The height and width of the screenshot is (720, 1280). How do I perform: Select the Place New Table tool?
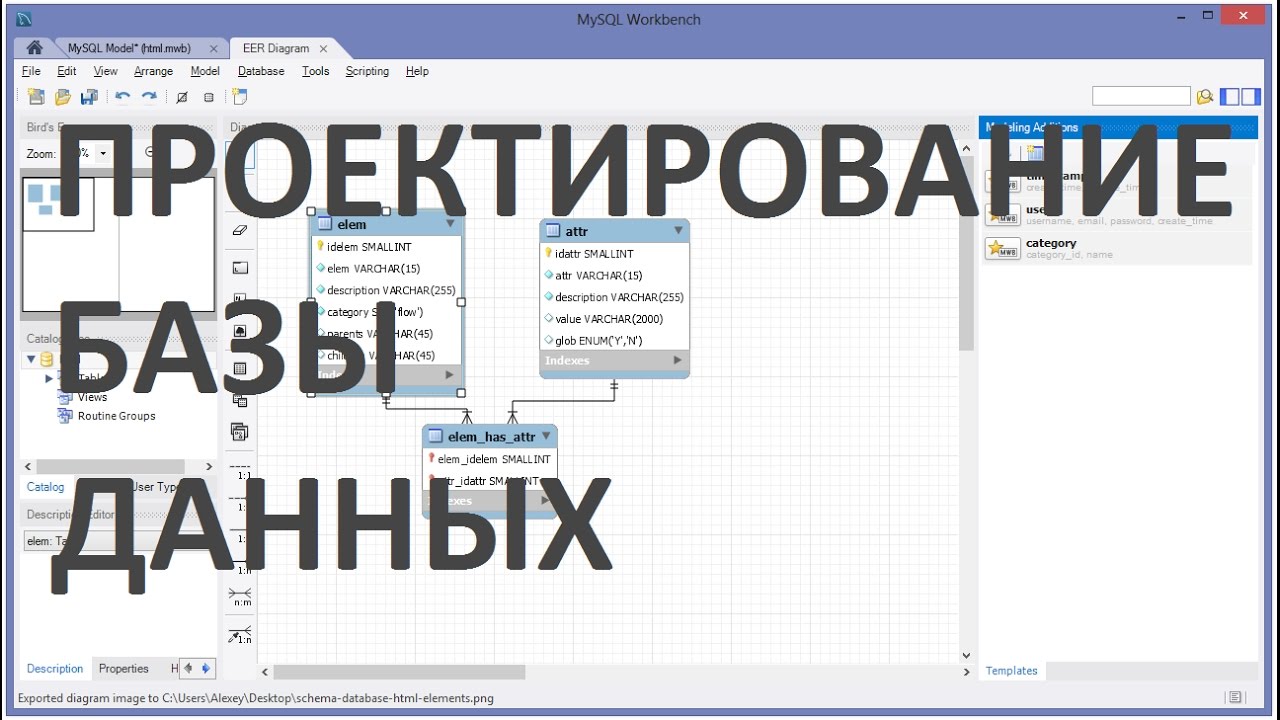(x=239, y=368)
